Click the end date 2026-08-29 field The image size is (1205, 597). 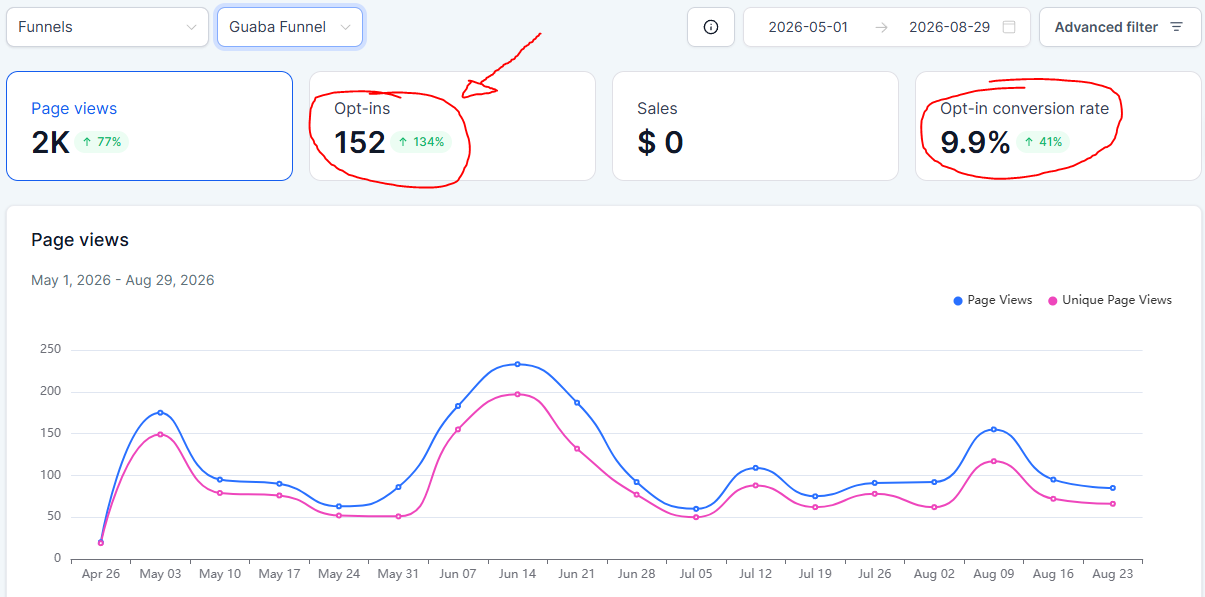949,27
